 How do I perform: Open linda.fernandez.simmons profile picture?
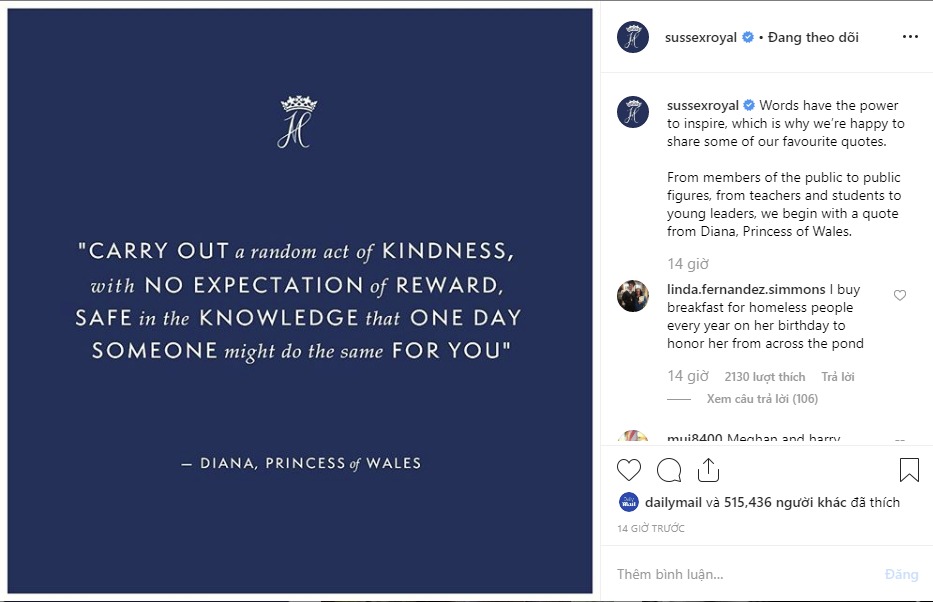coord(633,296)
